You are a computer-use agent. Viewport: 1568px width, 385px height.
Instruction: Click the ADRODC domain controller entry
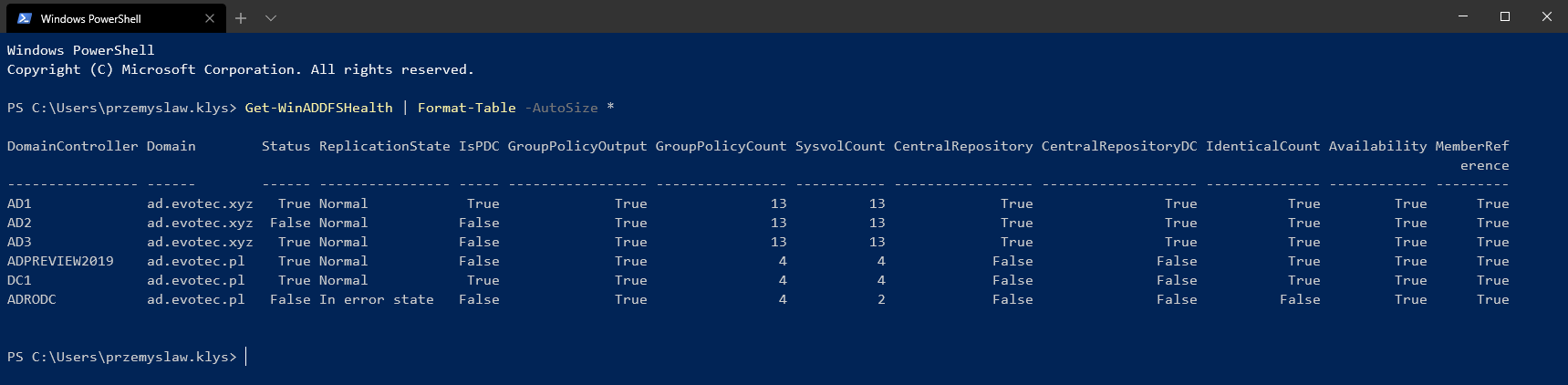32,299
